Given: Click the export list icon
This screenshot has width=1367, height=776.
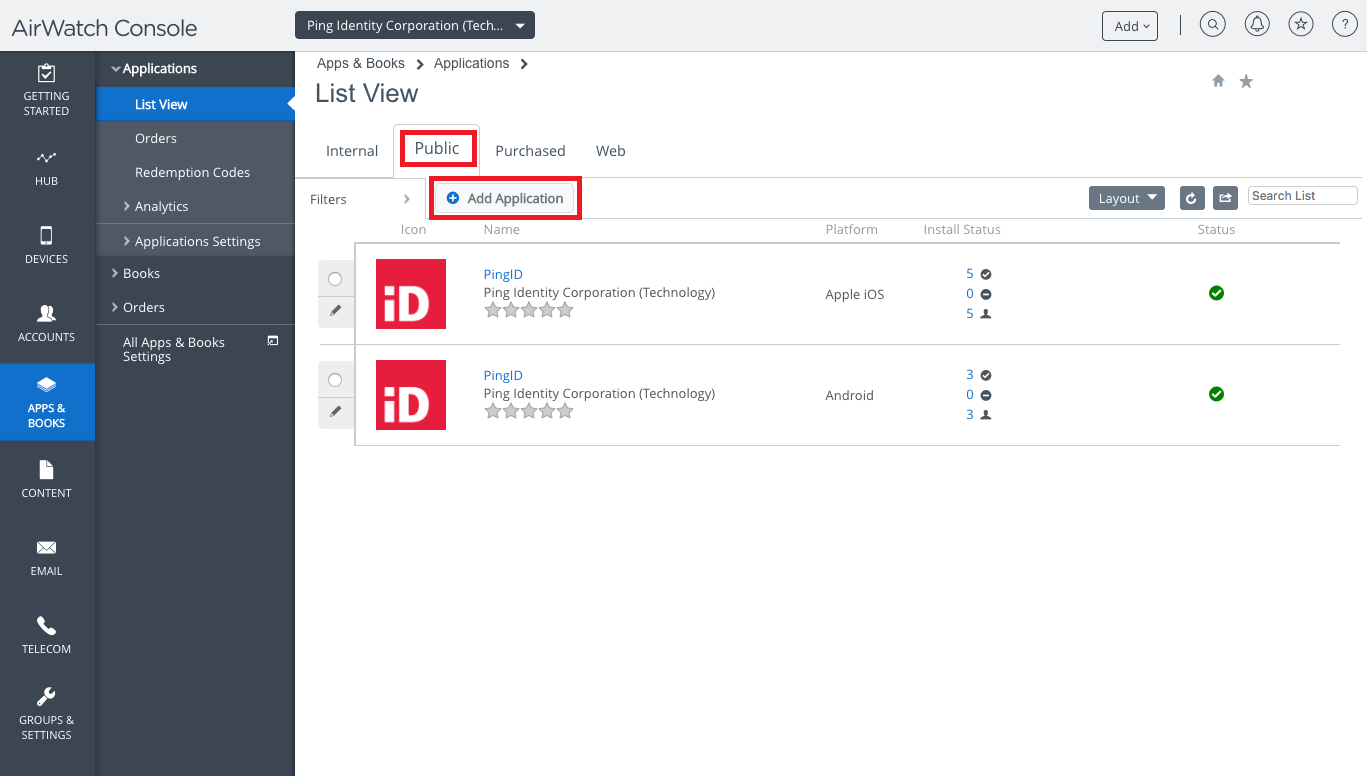Looking at the screenshot, I should pyautogui.click(x=1225, y=198).
